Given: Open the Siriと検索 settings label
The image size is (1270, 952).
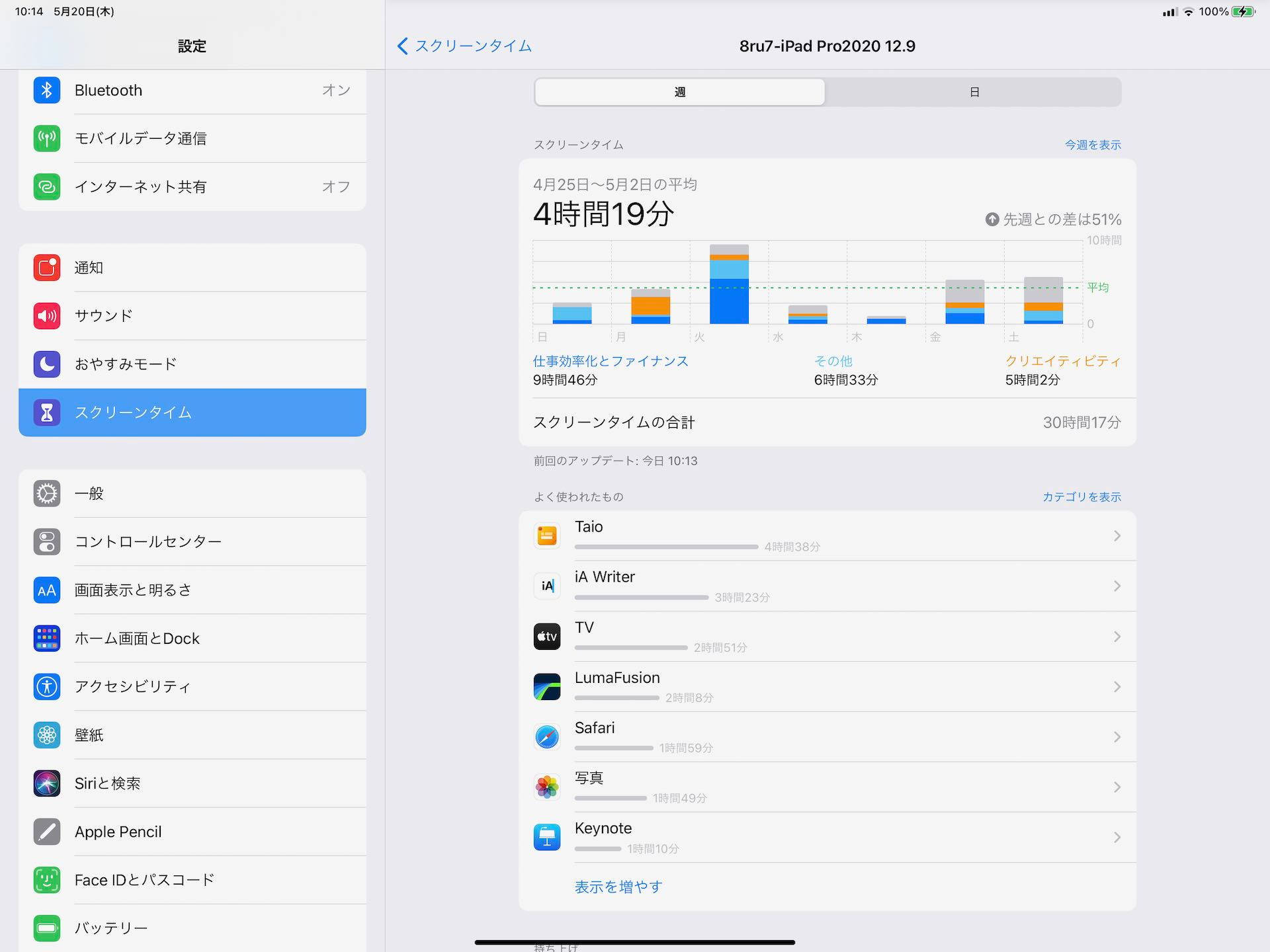Looking at the screenshot, I should [107, 783].
